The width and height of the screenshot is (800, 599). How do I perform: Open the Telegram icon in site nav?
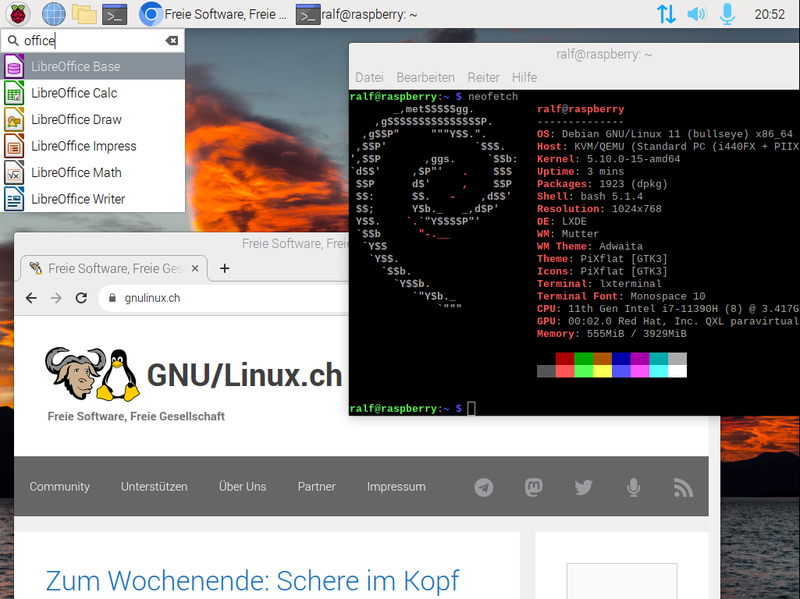pyautogui.click(x=484, y=487)
